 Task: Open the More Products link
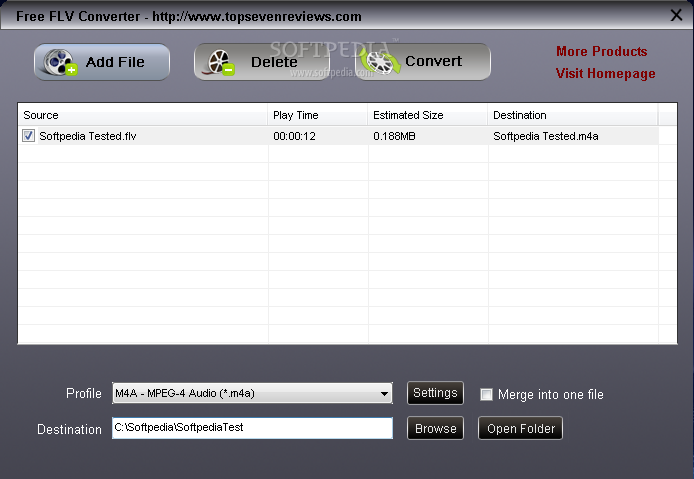(x=601, y=51)
